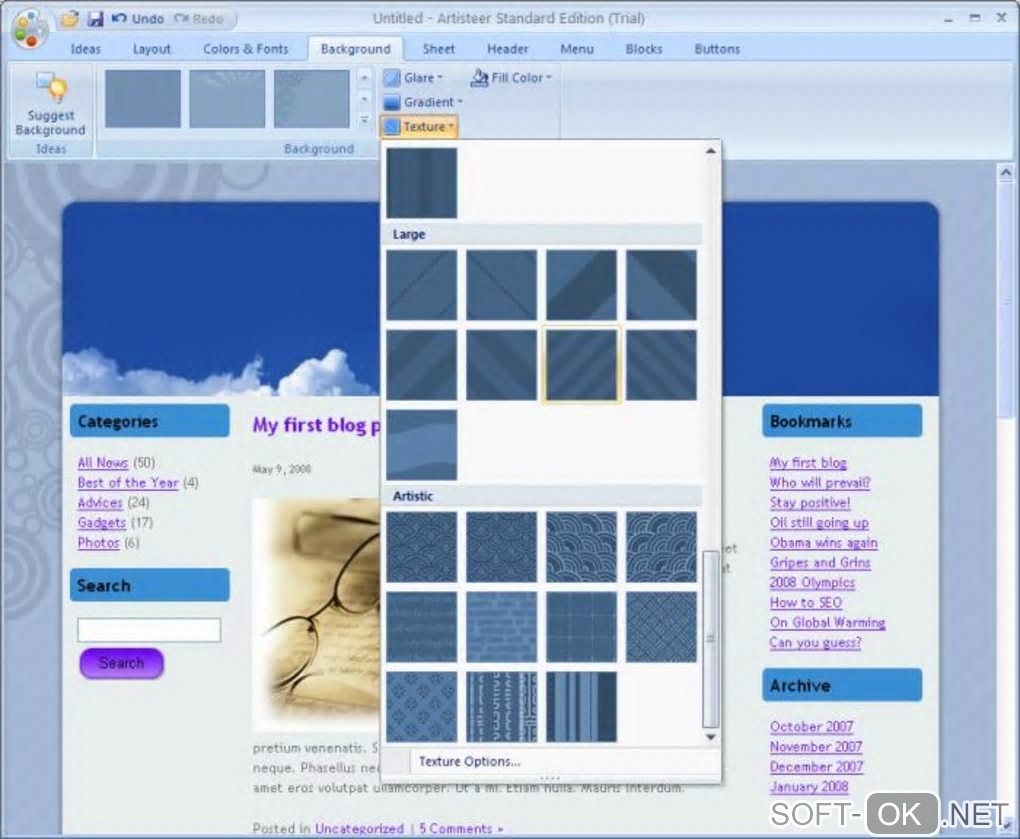The image size is (1020, 839).
Task: Choose the first Artistic scales texture
Action: click(422, 547)
